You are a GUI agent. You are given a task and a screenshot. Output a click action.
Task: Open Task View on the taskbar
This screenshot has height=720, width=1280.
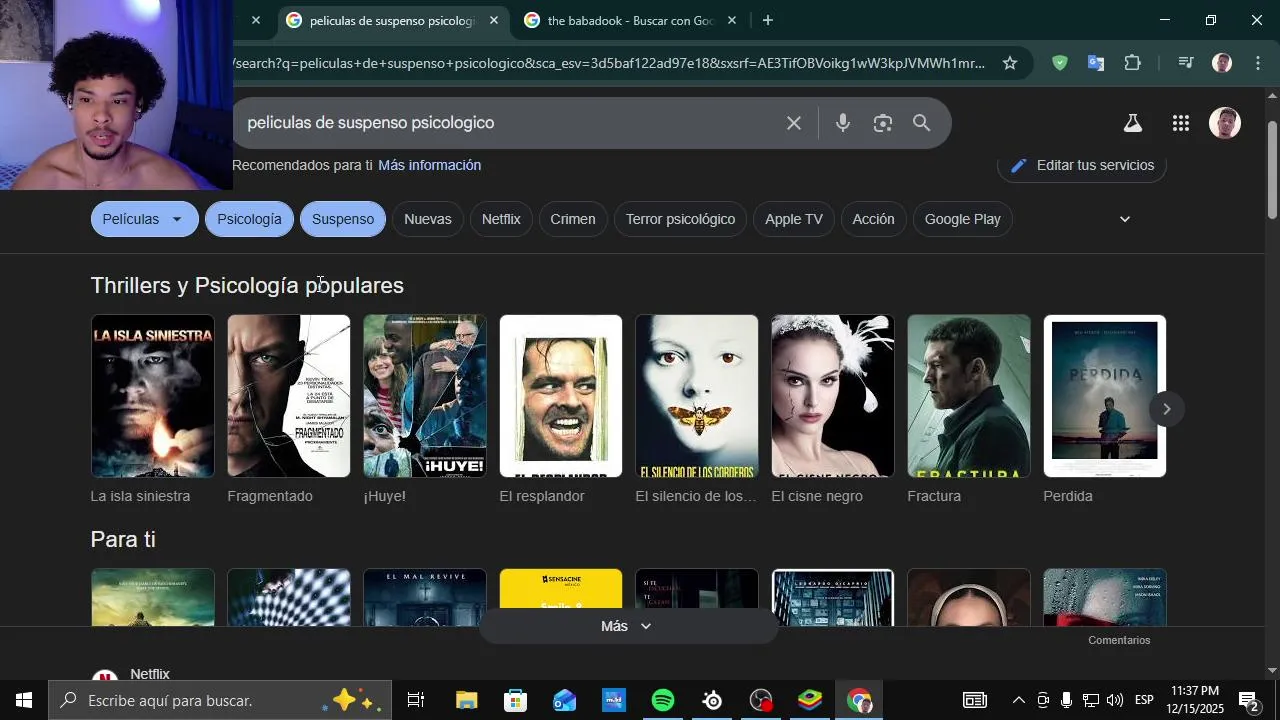click(416, 701)
